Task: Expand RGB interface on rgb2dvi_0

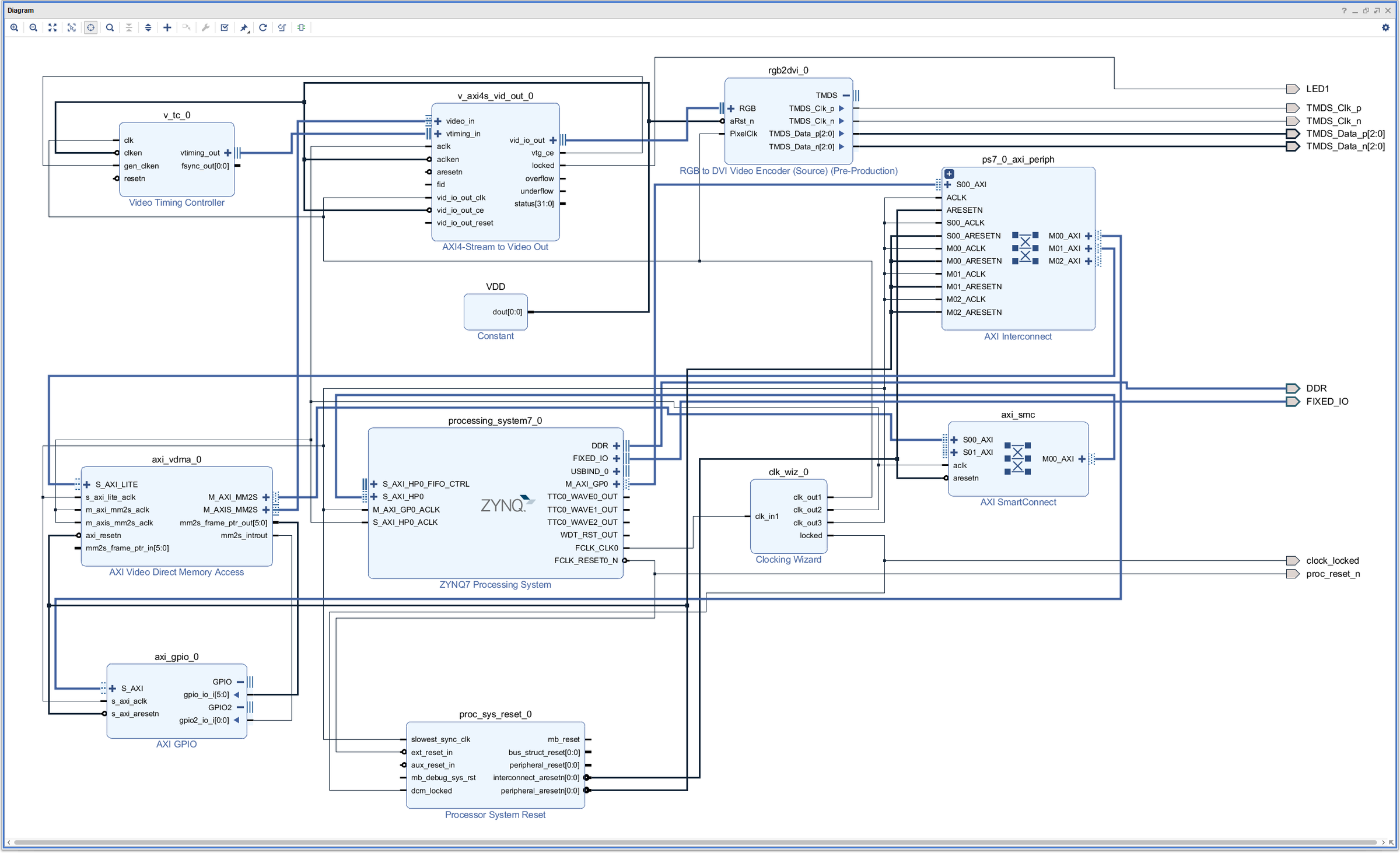Action: click(731, 108)
